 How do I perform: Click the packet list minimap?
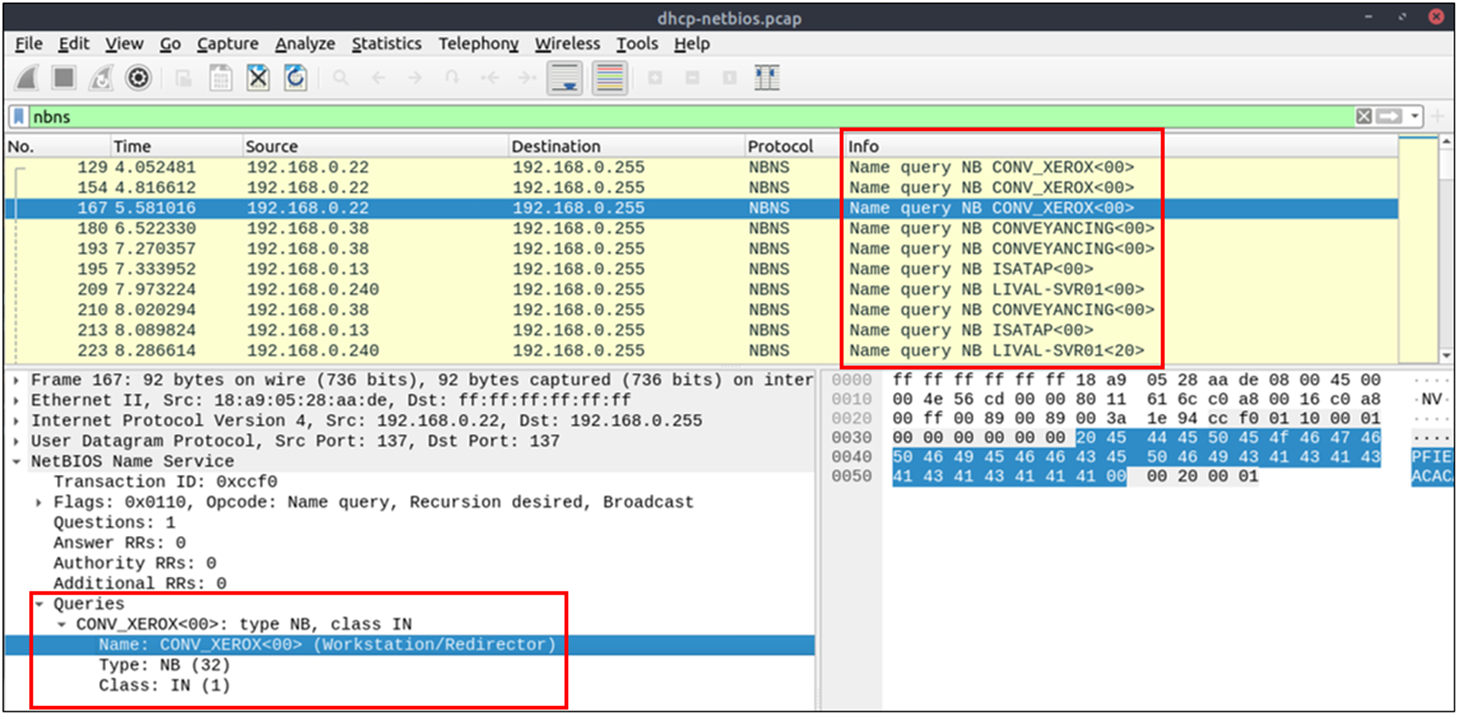click(1417, 250)
